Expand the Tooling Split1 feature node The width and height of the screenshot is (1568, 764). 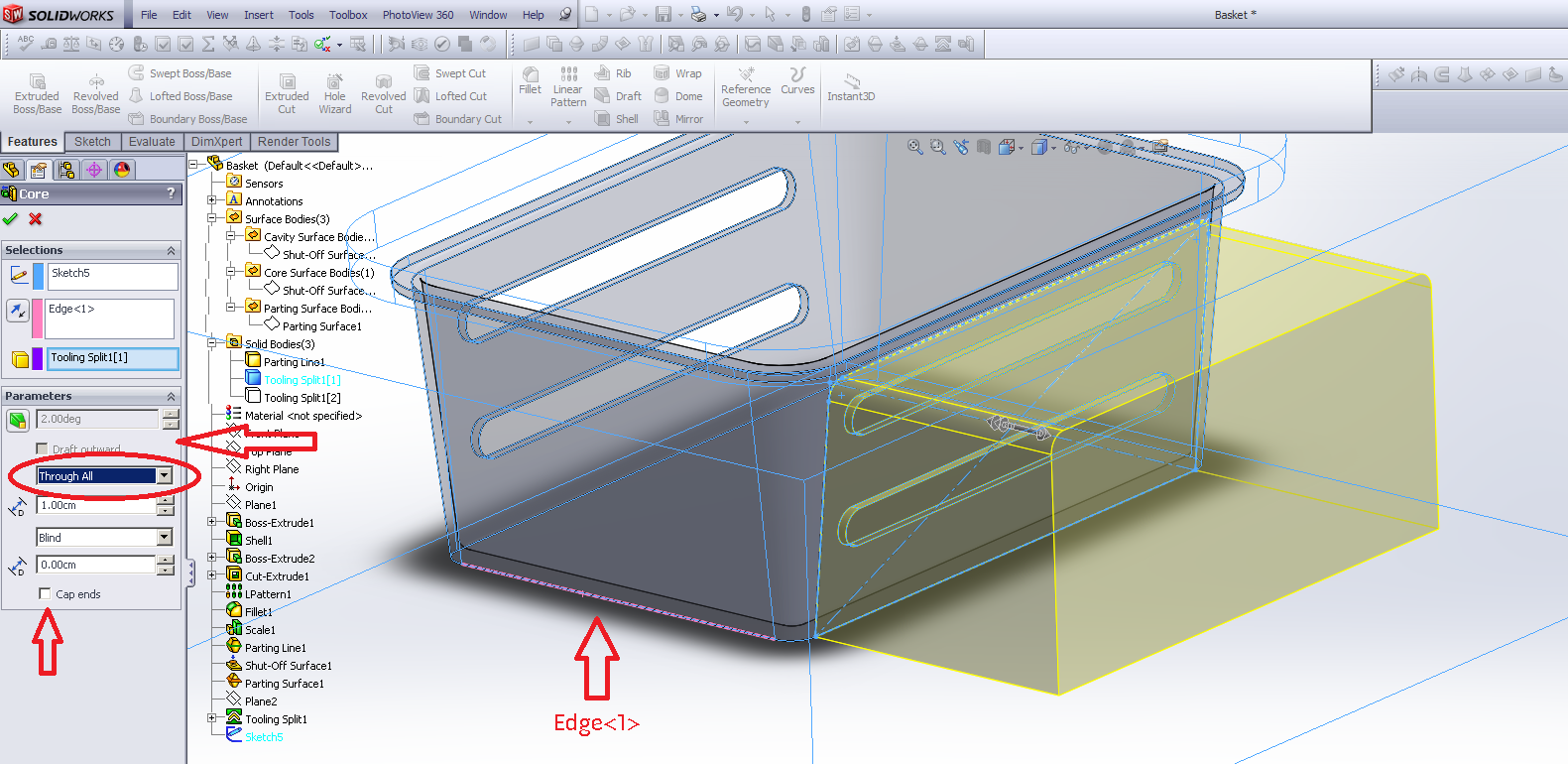tap(211, 718)
